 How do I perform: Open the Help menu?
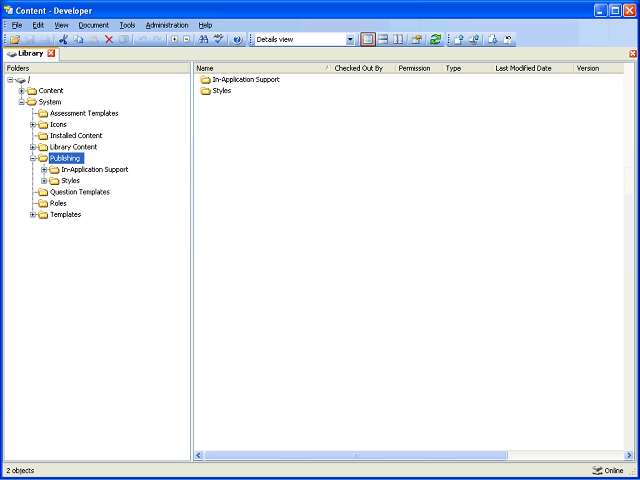click(x=205, y=25)
